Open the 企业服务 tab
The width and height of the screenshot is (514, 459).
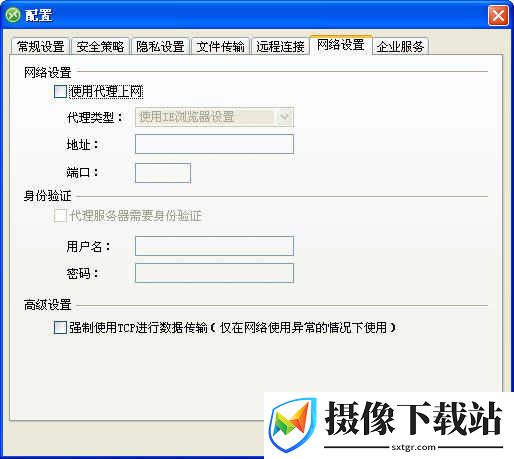pos(400,46)
